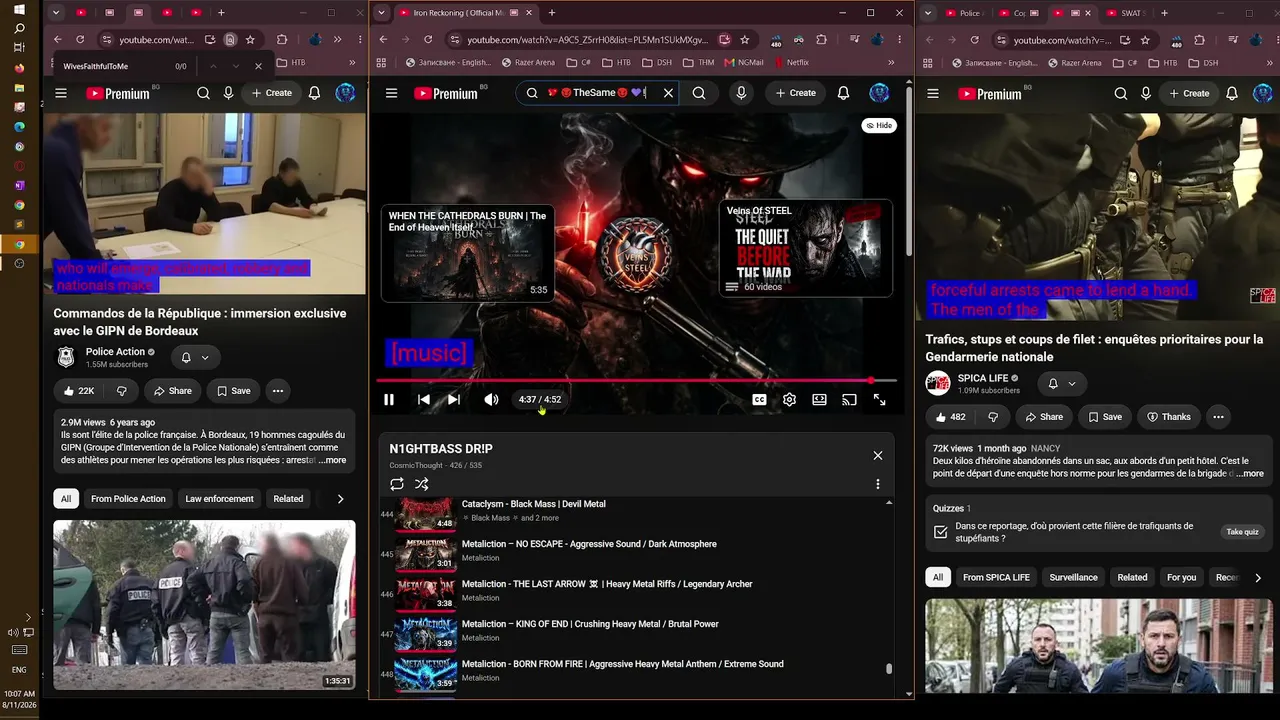
Task: Select the Iron Reckoning browser tab
Action: [464, 13]
